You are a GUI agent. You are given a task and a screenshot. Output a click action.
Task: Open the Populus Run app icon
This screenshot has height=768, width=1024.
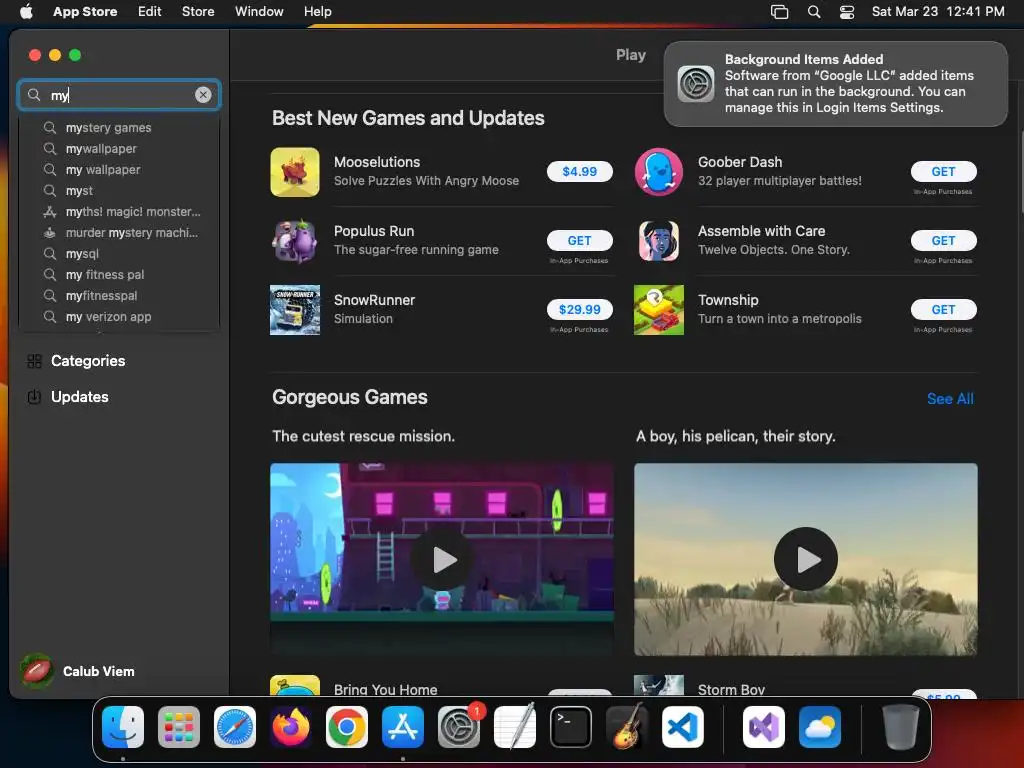pyautogui.click(x=295, y=241)
